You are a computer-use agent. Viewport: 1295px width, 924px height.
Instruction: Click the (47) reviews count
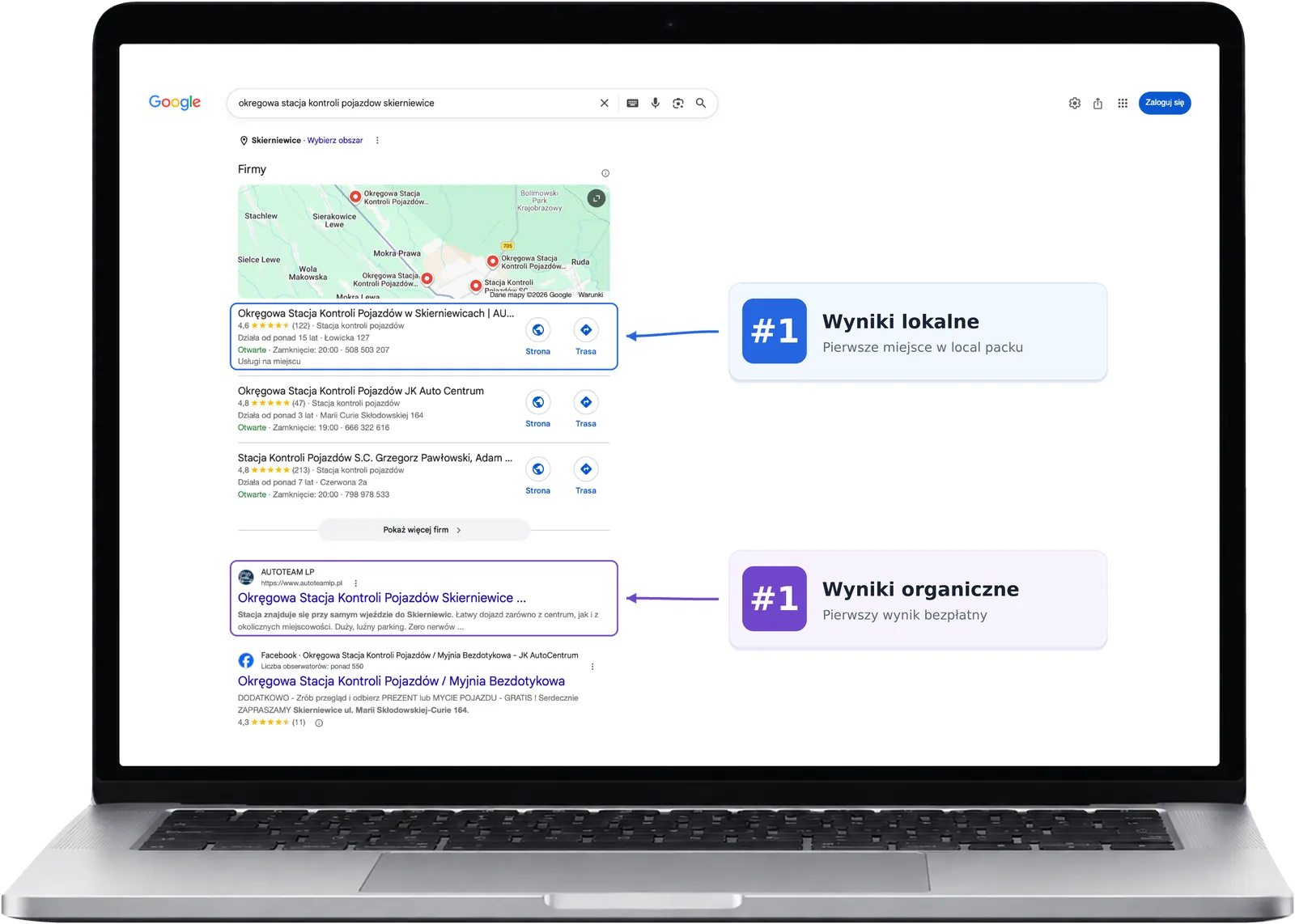point(298,403)
